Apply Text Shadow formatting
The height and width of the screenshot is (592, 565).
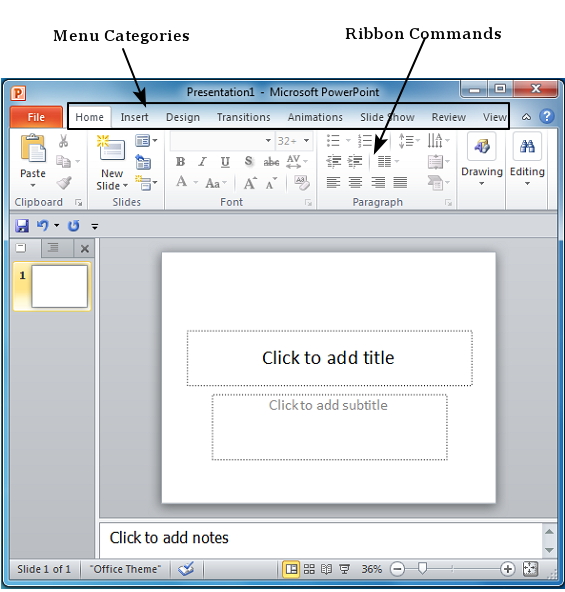248,161
